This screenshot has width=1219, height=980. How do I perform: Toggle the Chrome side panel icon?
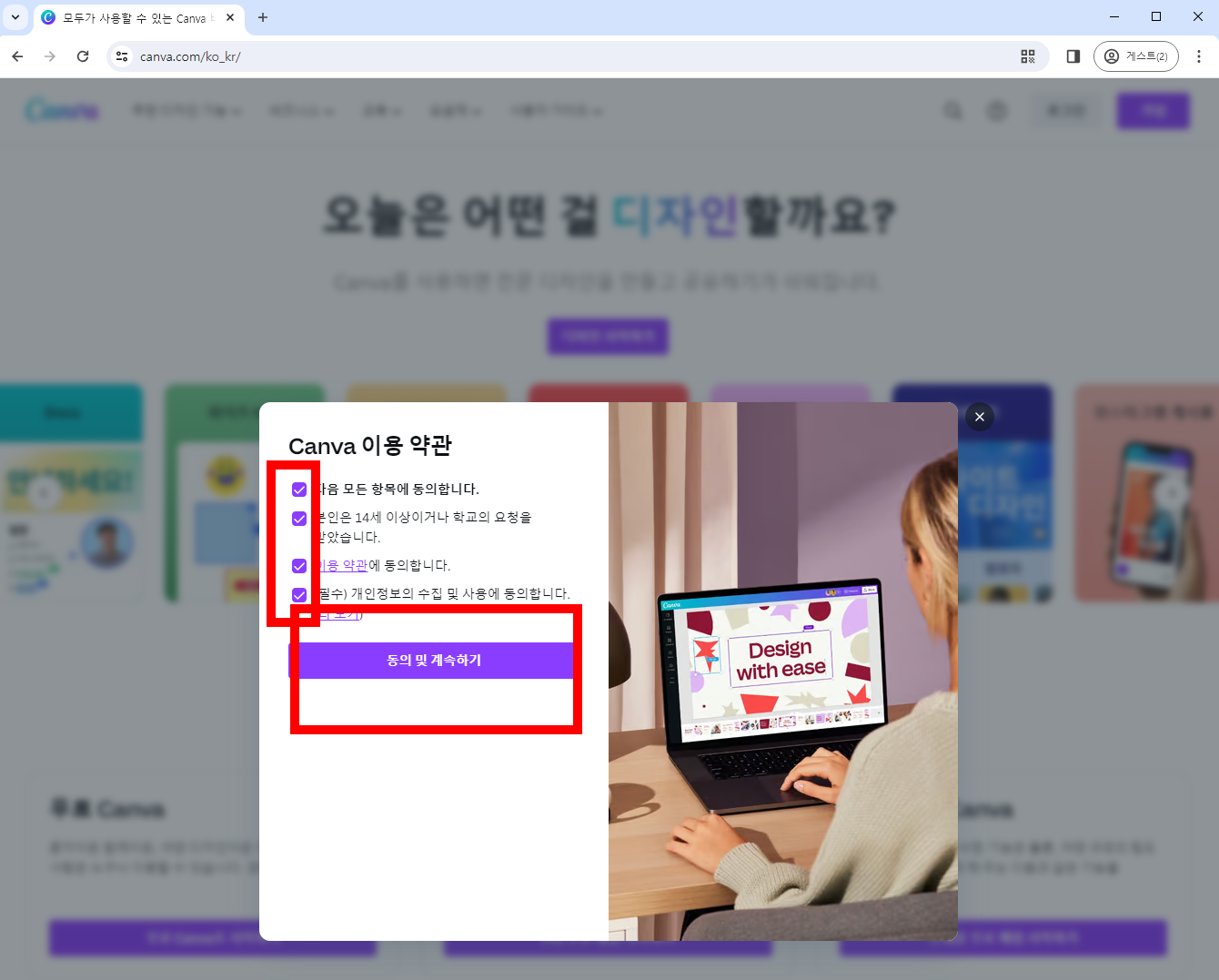[1073, 56]
